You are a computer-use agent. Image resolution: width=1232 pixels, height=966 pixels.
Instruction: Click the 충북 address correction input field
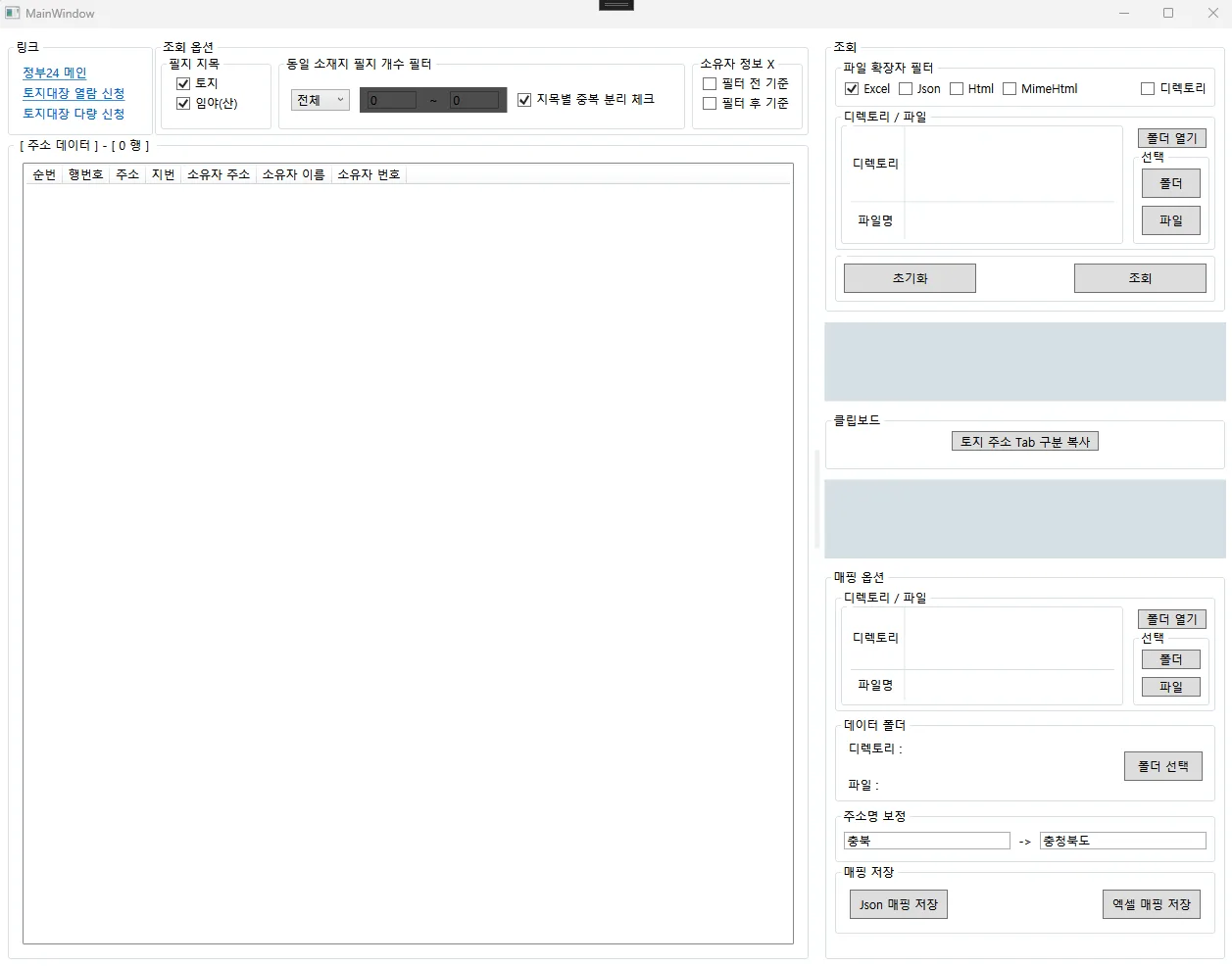click(927, 841)
